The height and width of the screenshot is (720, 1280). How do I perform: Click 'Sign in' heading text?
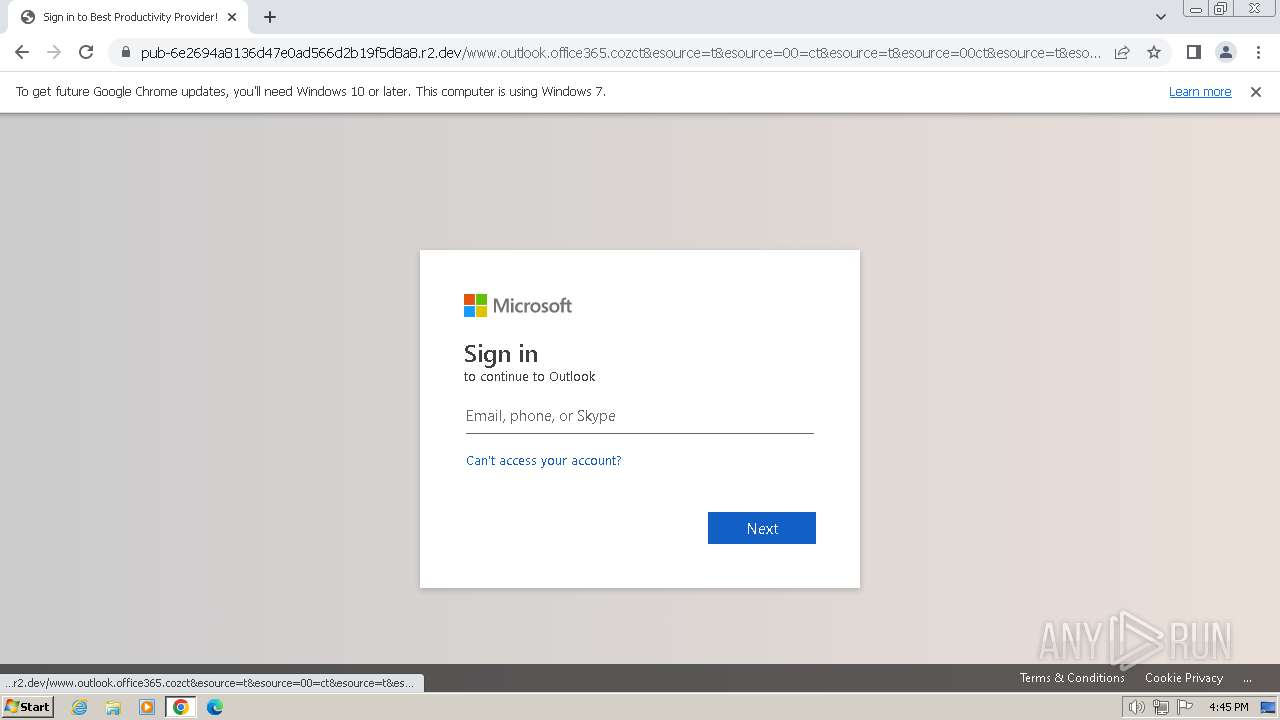click(x=501, y=354)
